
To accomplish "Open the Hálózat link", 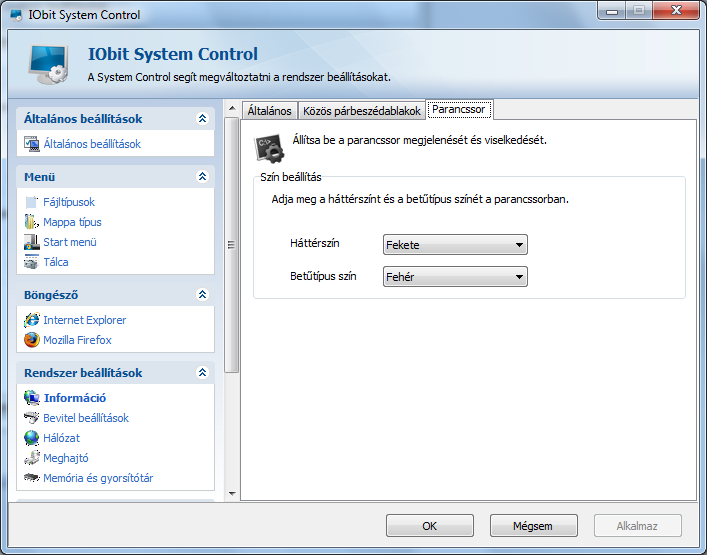I will click(61, 438).
